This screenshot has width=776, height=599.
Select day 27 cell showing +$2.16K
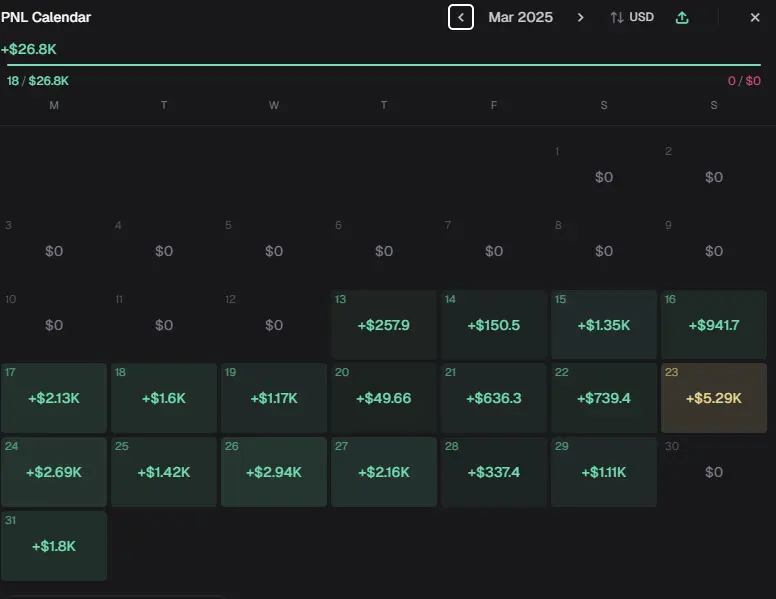(384, 472)
